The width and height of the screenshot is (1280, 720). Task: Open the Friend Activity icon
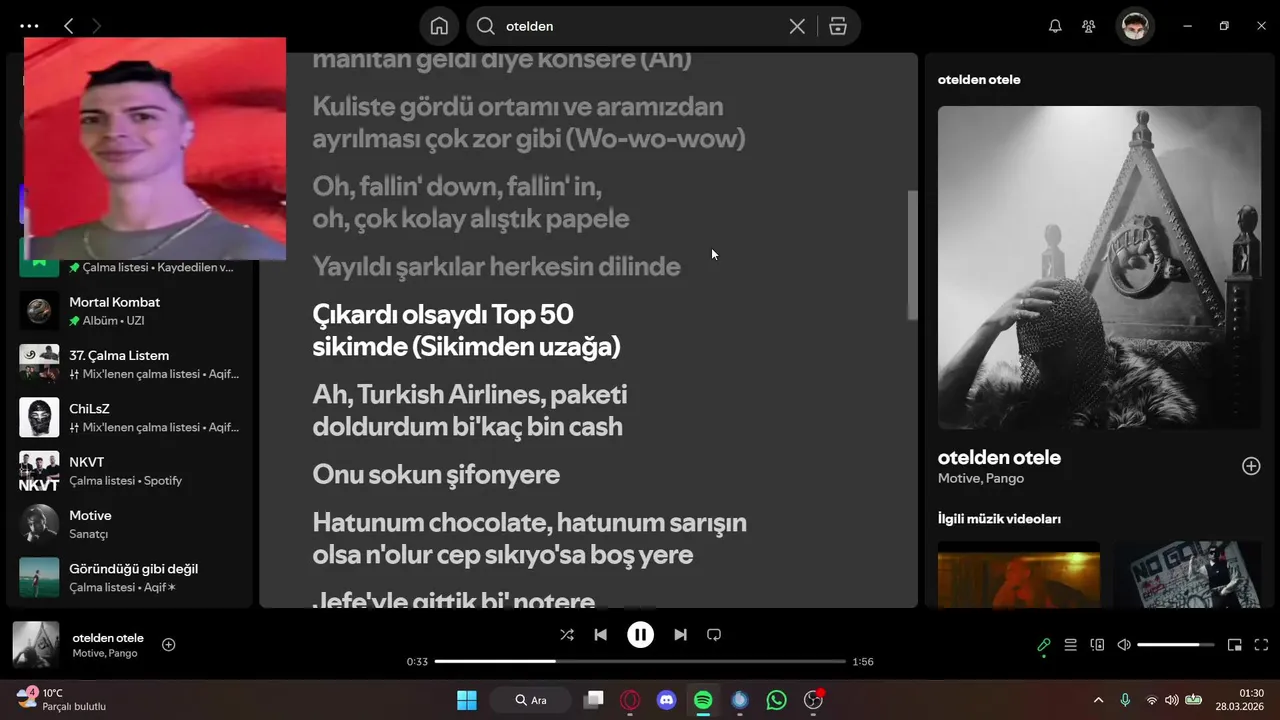[x=1089, y=26]
